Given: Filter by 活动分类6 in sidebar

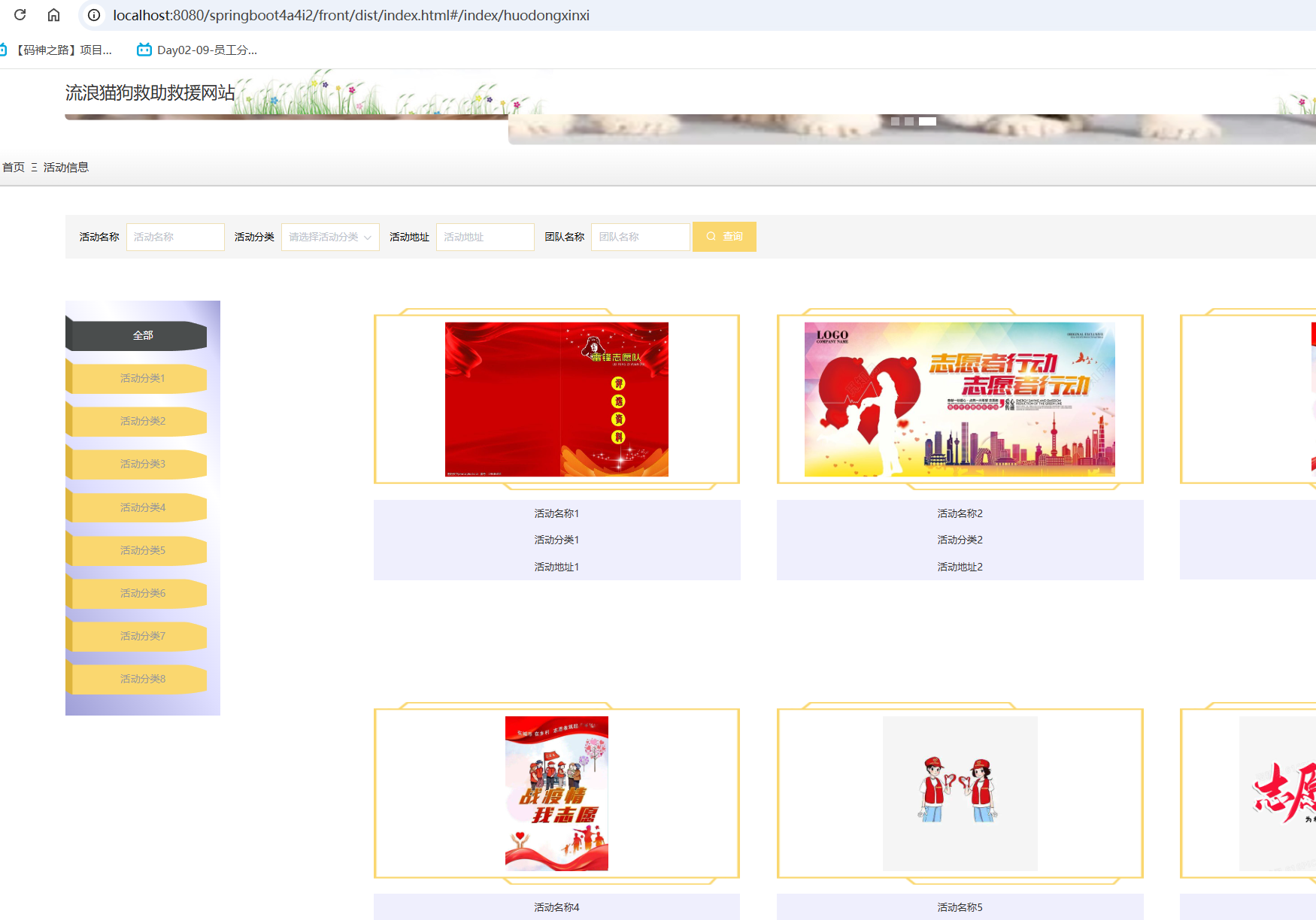Looking at the screenshot, I should [x=136, y=593].
